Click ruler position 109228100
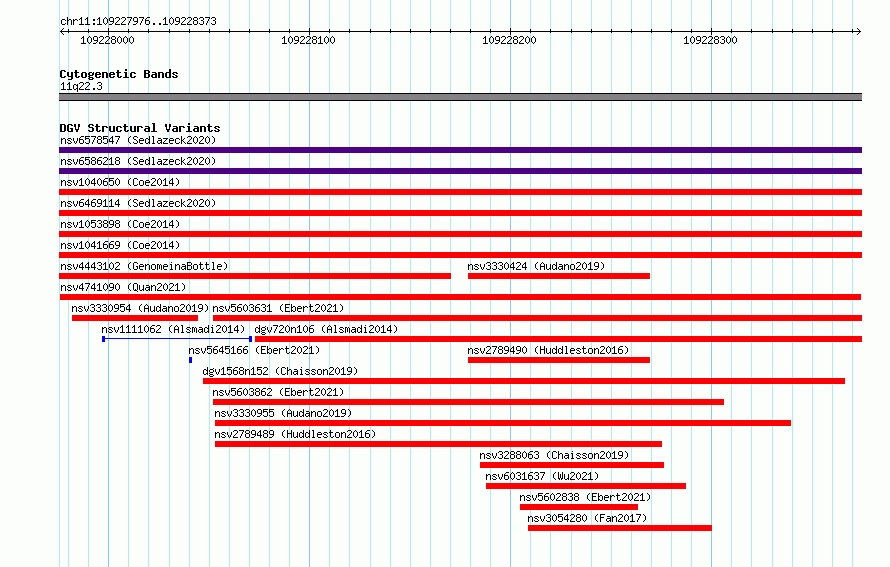Viewport: 890px width, 567px height. [x=308, y=40]
